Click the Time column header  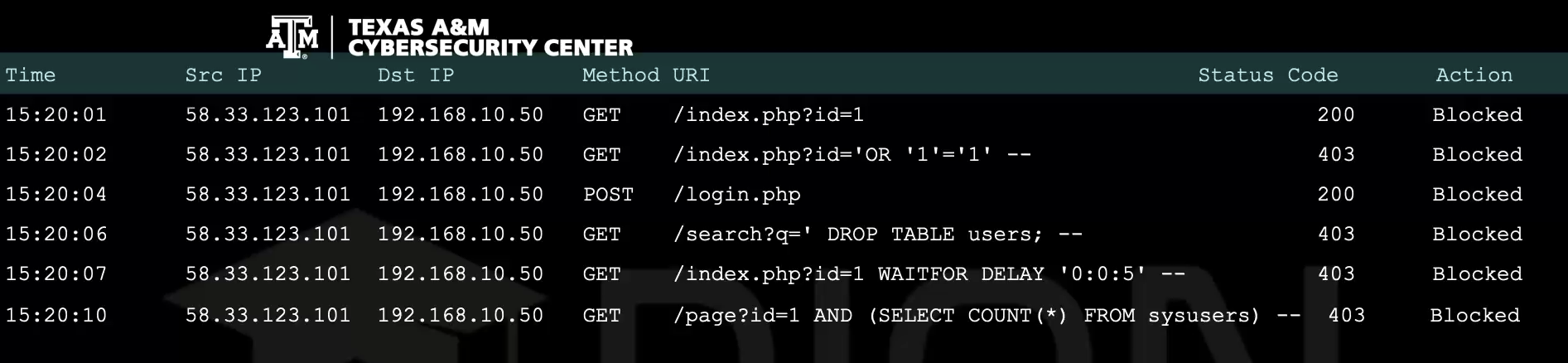click(x=31, y=75)
